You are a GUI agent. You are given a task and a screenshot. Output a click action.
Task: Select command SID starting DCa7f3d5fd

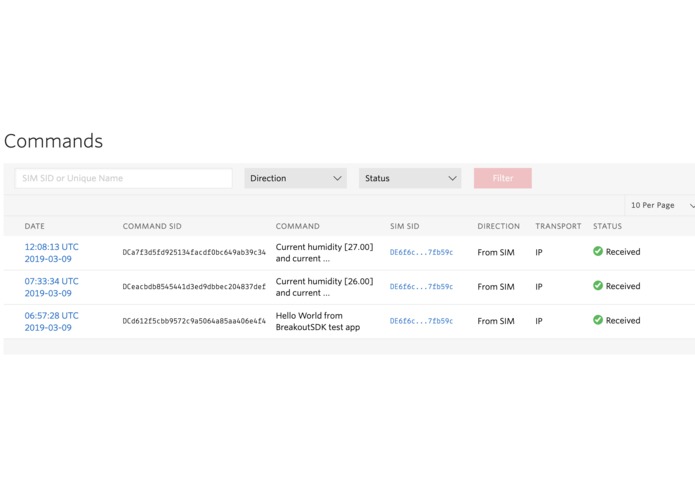coord(194,252)
